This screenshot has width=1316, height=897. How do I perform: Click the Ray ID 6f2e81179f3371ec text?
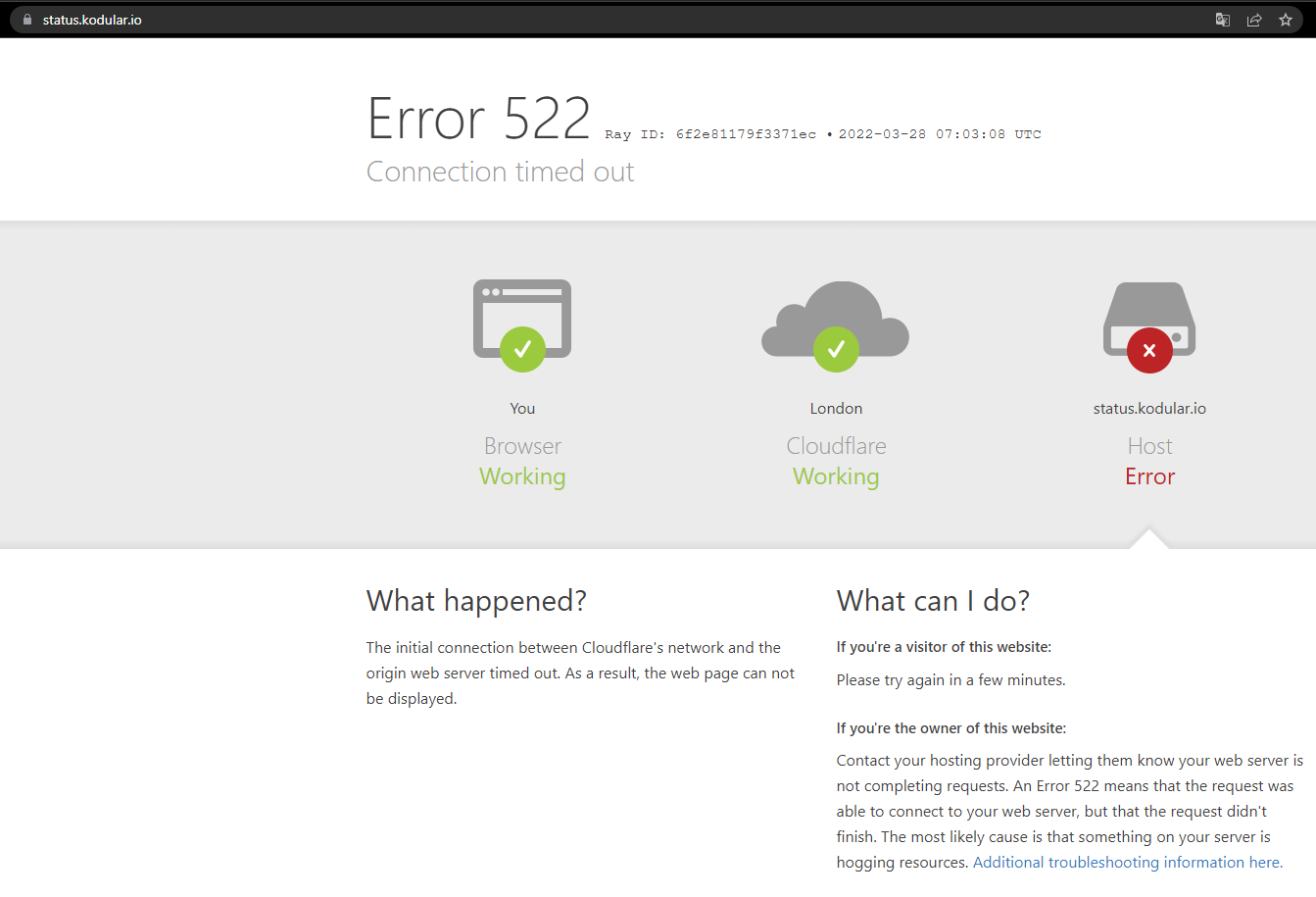coord(710,134)
